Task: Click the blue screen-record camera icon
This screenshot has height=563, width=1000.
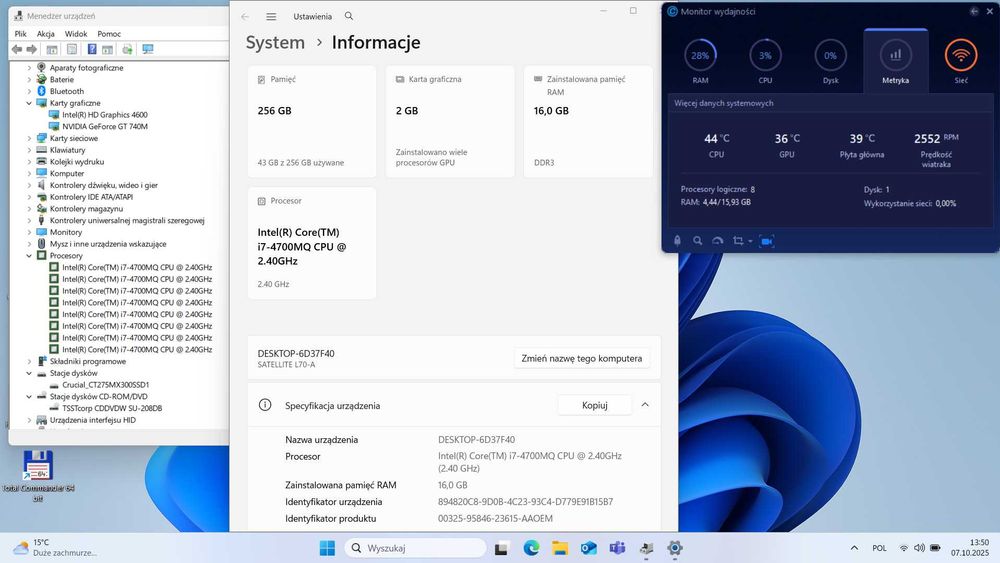Action: (767, 240)
